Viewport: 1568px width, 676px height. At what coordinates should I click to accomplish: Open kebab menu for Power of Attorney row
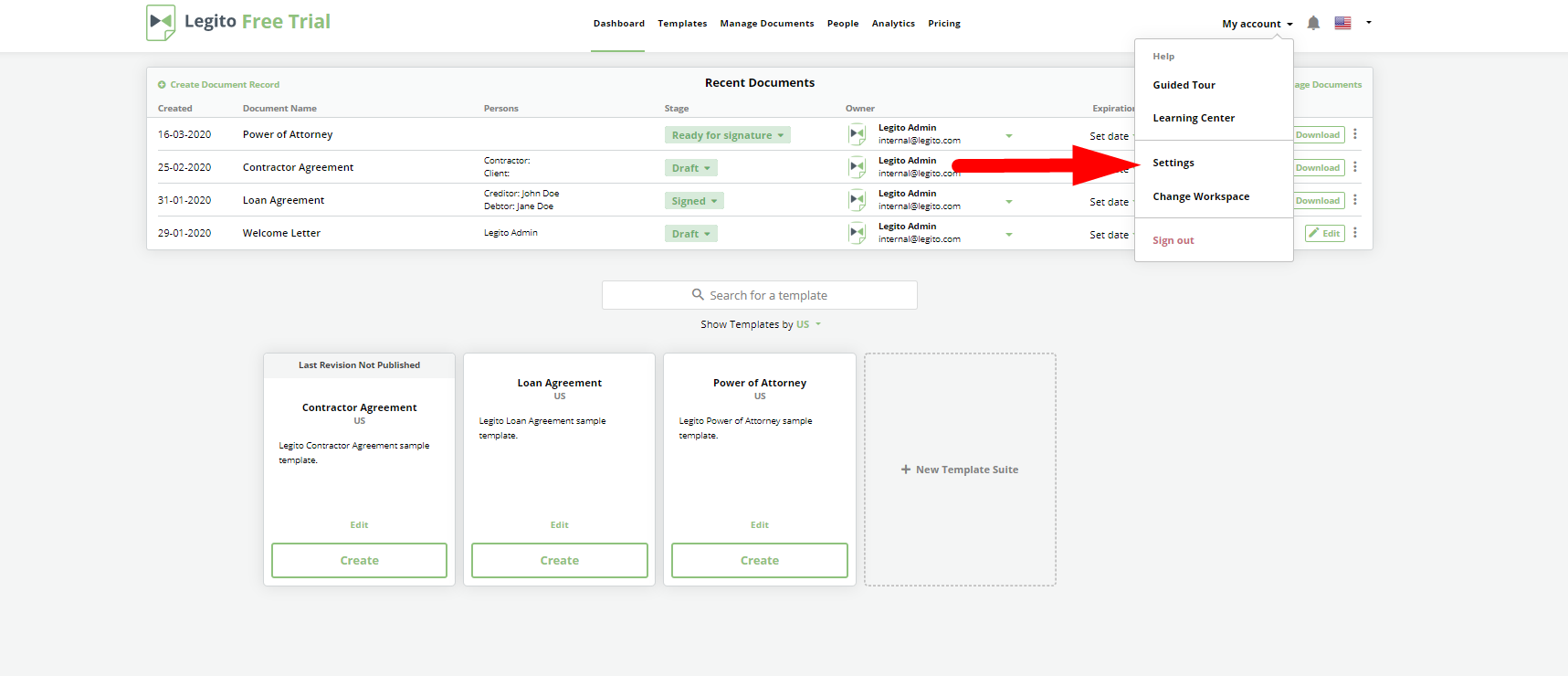click(1355, 134)
